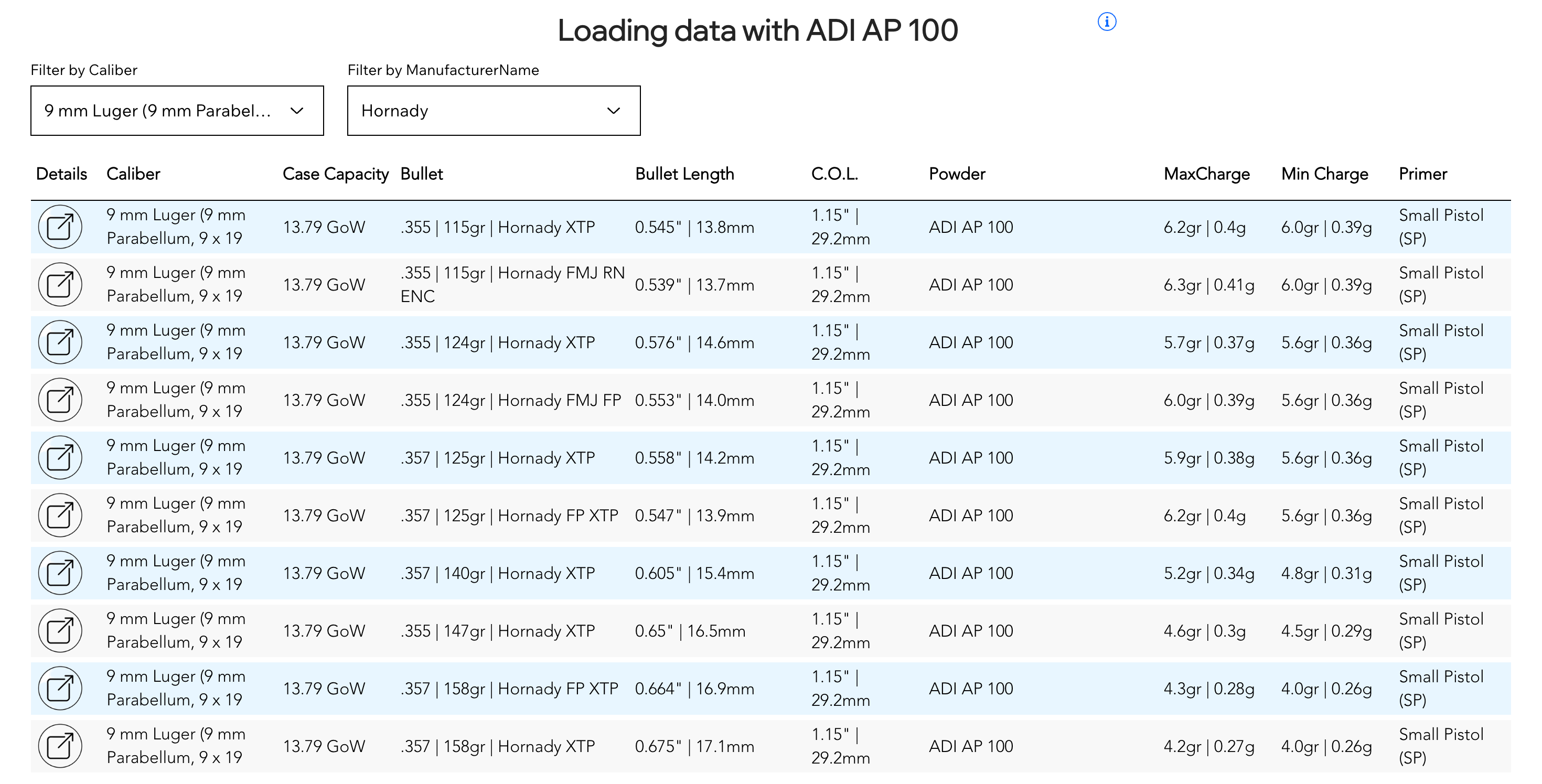The image size is (1542, 784).
Task: Click bullet length '0.664" | 16.9mm'
Action: pos(694,689)
